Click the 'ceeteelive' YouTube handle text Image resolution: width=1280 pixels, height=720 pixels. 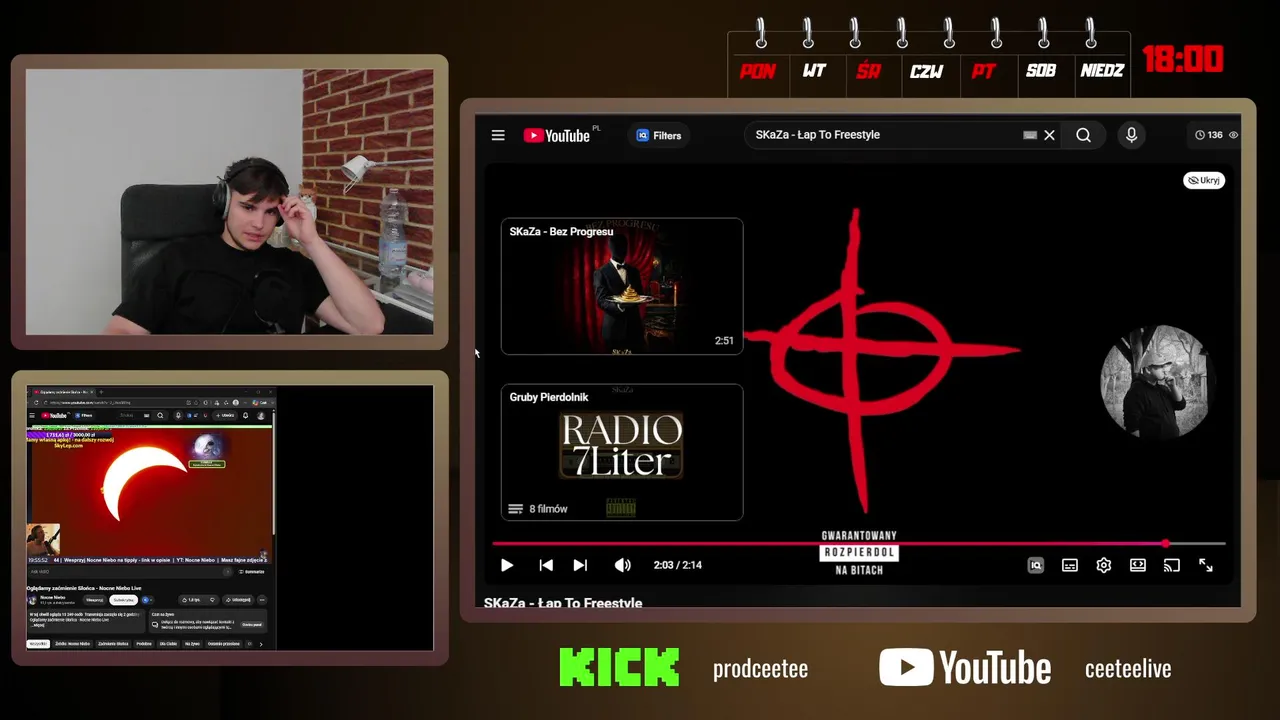pyautogui.click(x=1128, y=669)
